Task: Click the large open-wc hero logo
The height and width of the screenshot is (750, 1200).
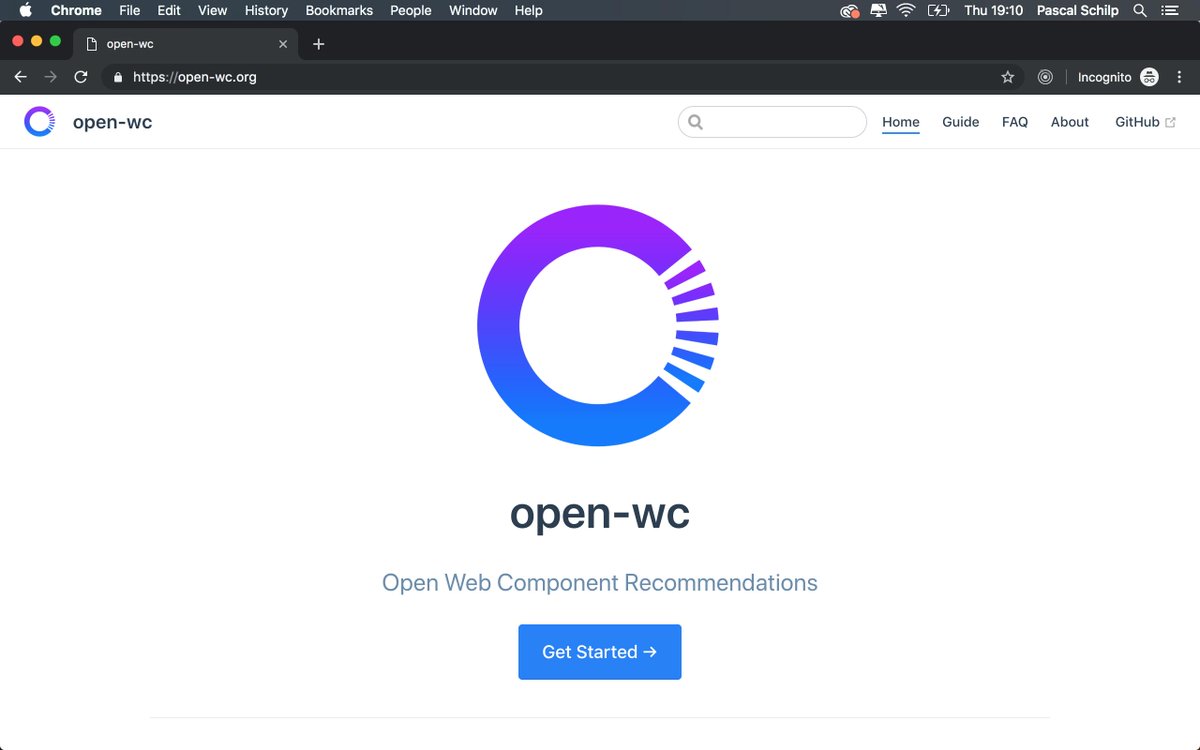Action: pyautogui.click(x=598, y=325)
